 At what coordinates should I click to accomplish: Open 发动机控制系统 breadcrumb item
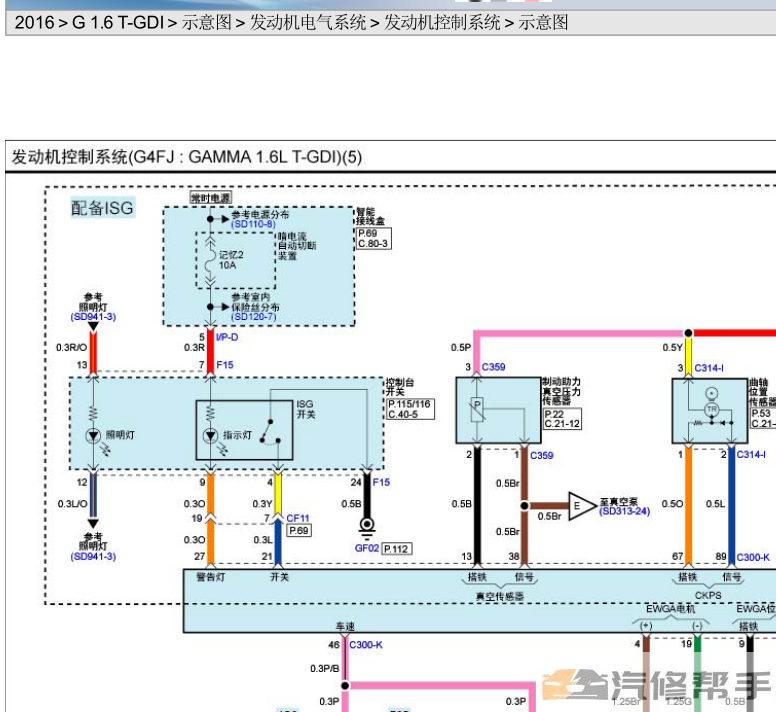click(x=442, y=22)
